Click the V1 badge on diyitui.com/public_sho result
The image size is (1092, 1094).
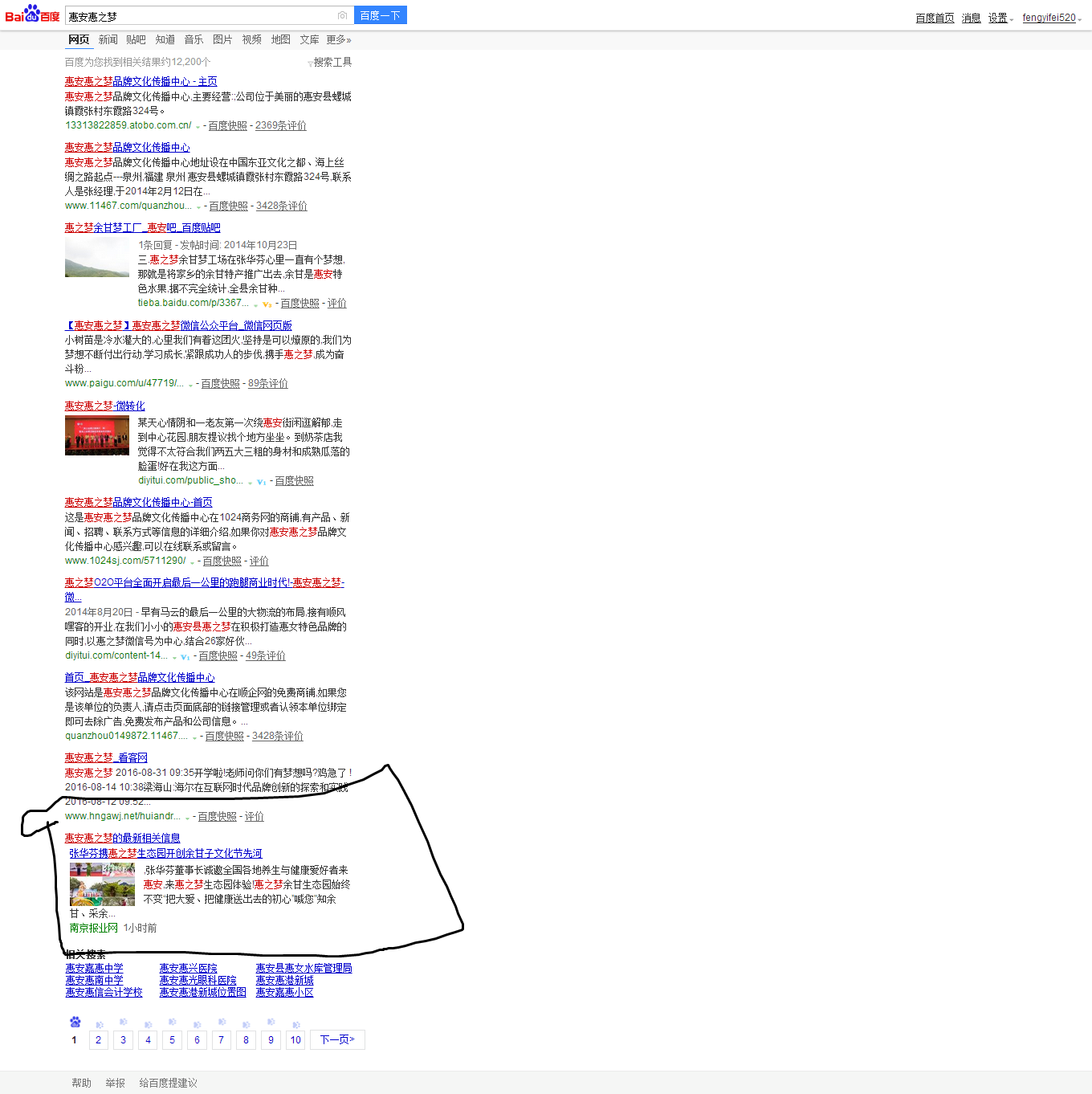click(x=262, y=482)
